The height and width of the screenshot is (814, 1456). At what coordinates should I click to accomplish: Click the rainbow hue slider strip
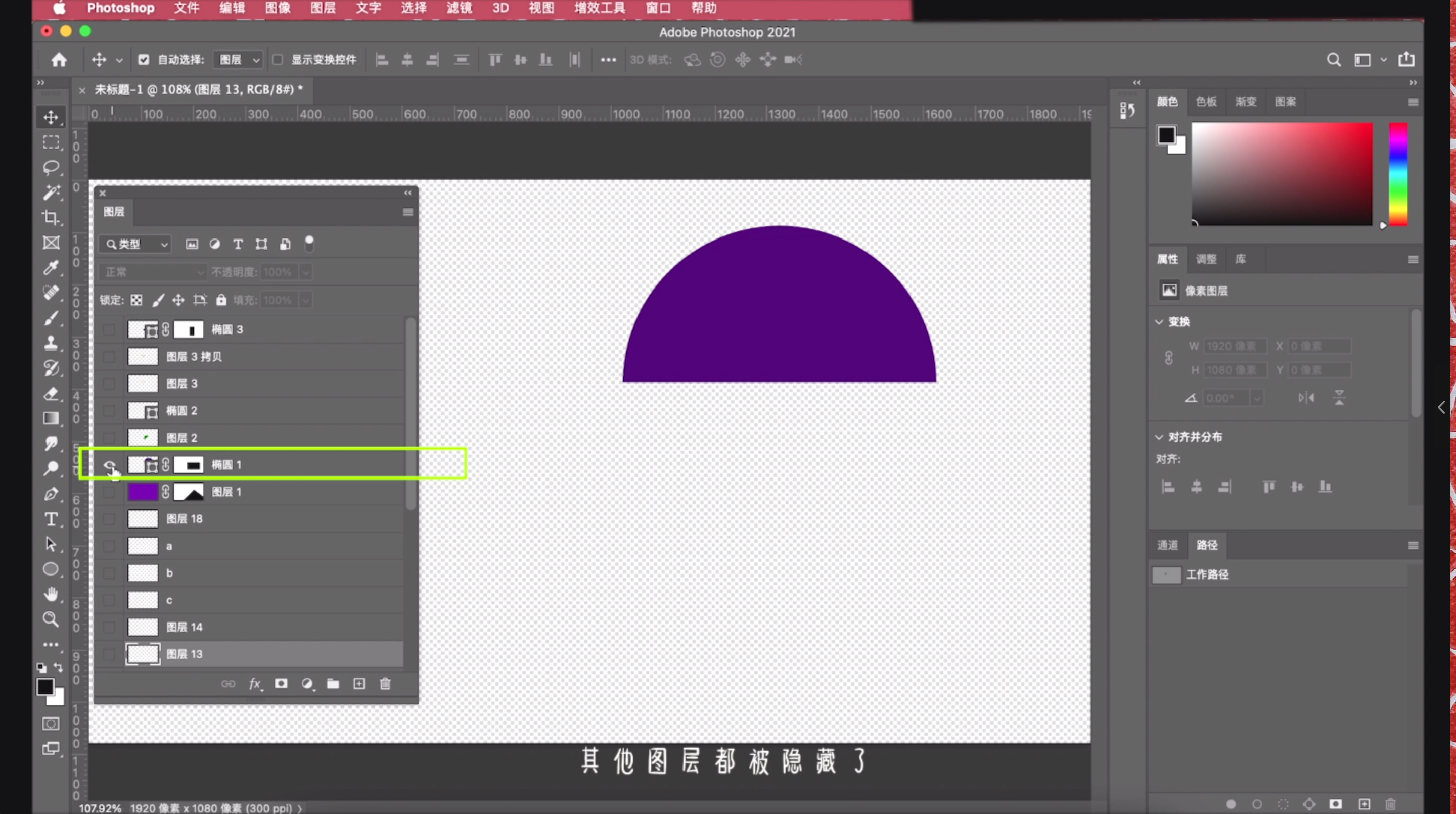(x=1398, y=174)
